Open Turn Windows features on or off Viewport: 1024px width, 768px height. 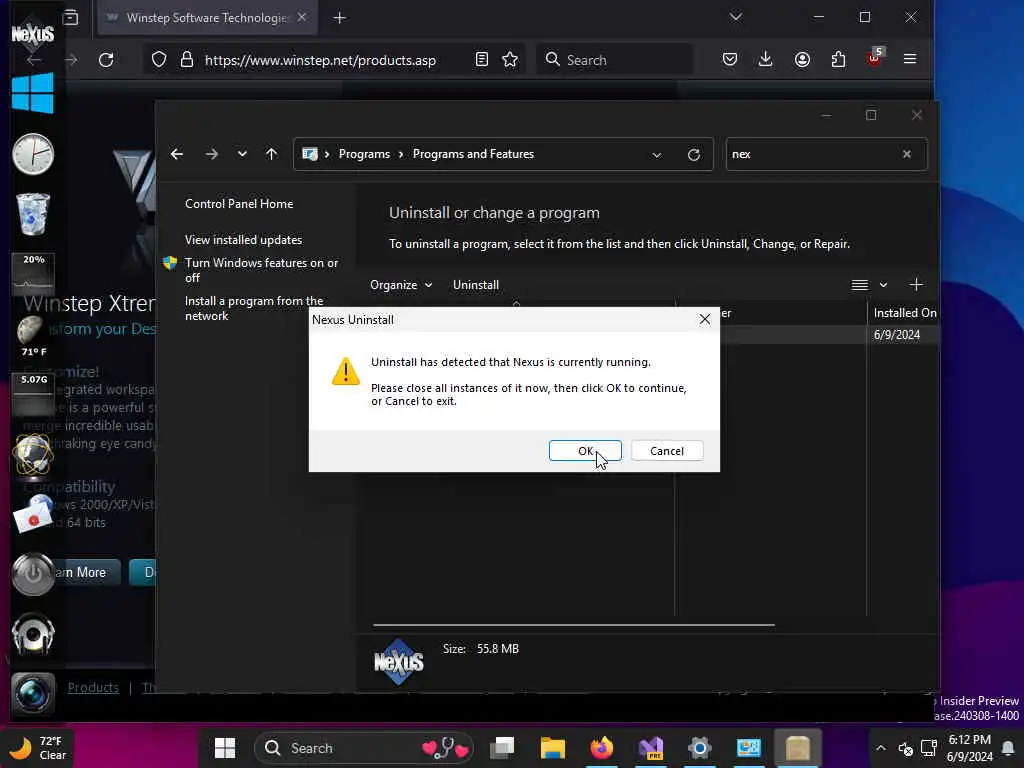coord(261,270)
